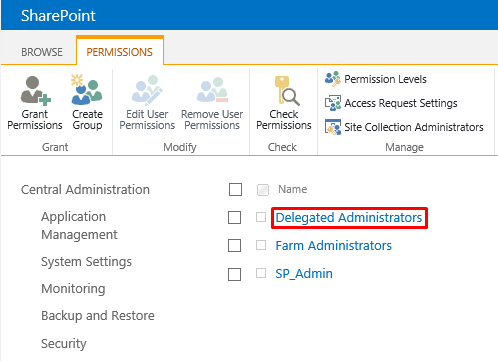Open System Settings in side navigation

[86, 262]
